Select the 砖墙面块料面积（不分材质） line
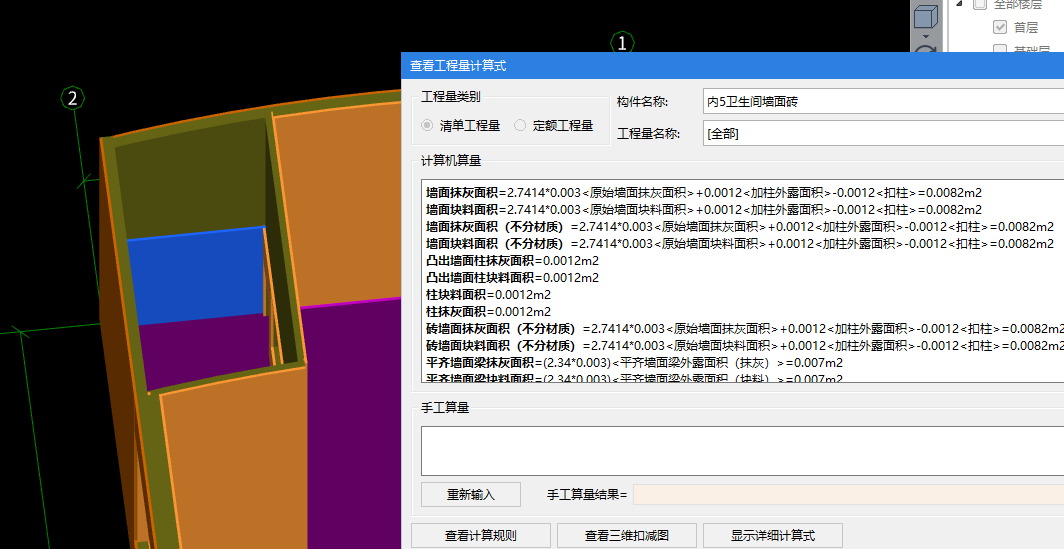 [x=744, y=346]
